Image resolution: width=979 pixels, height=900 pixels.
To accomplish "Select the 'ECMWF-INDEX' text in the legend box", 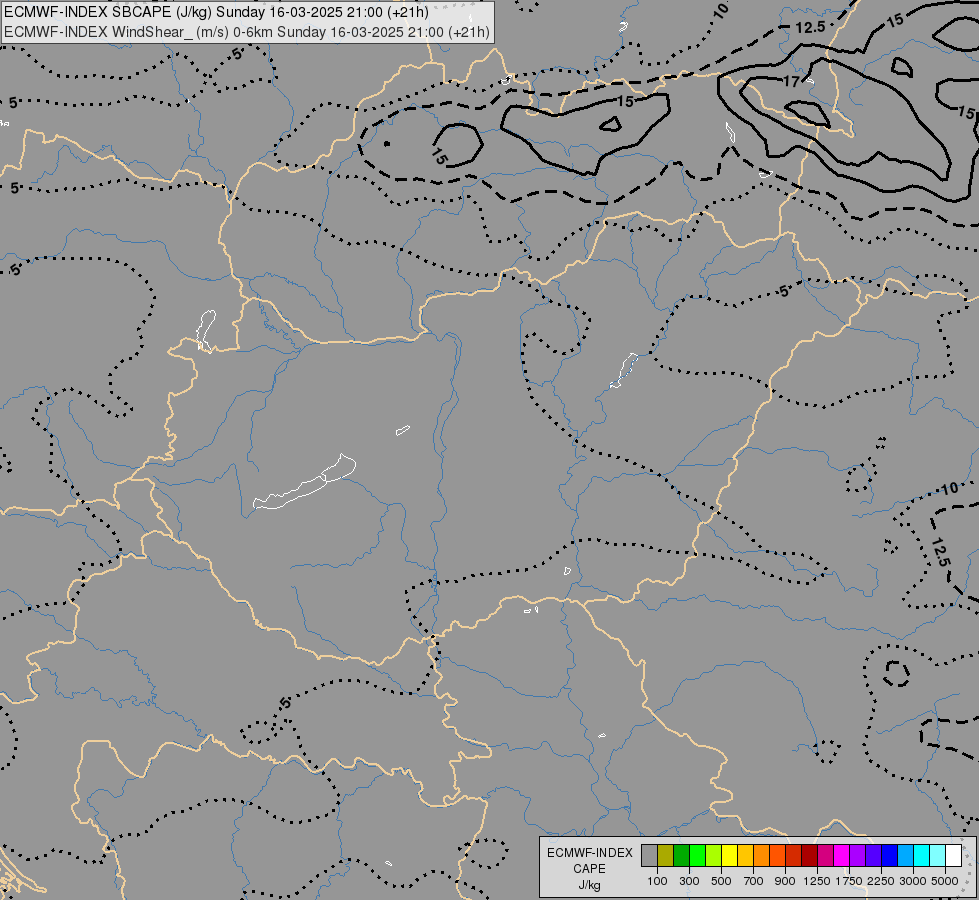I will coord(590,853).
